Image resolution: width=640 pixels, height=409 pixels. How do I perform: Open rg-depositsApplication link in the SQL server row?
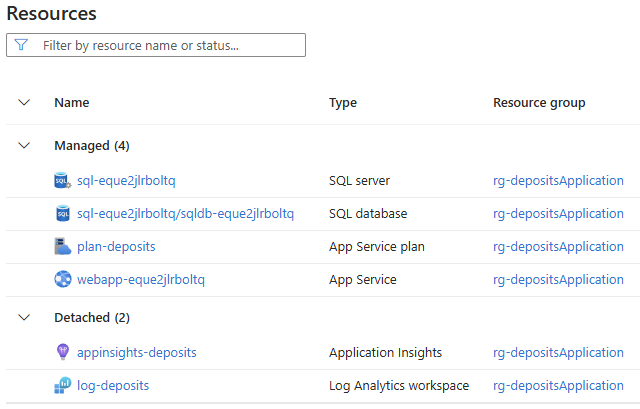558,181
